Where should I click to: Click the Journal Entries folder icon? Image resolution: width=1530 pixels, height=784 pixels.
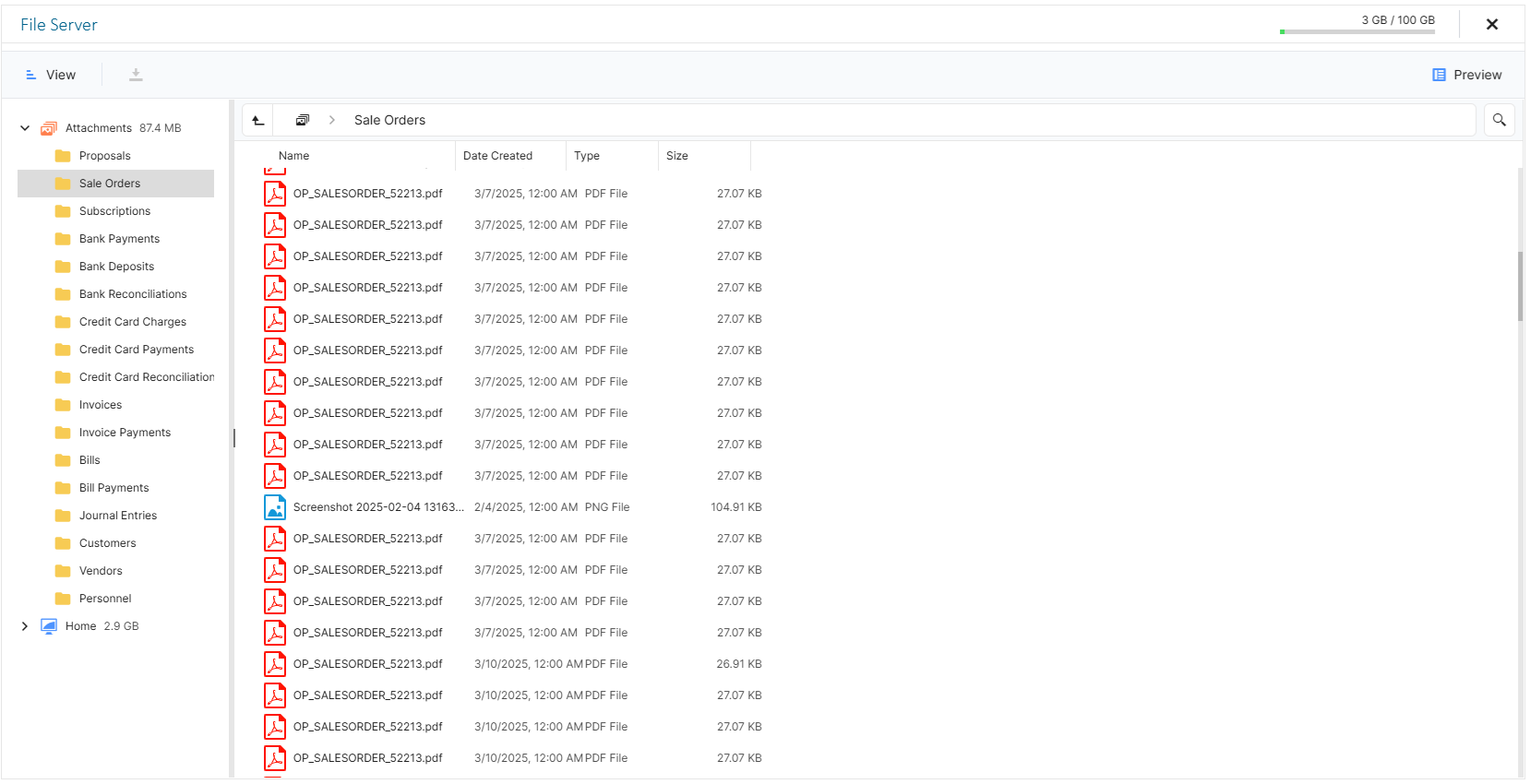click(x=63, y=516)
